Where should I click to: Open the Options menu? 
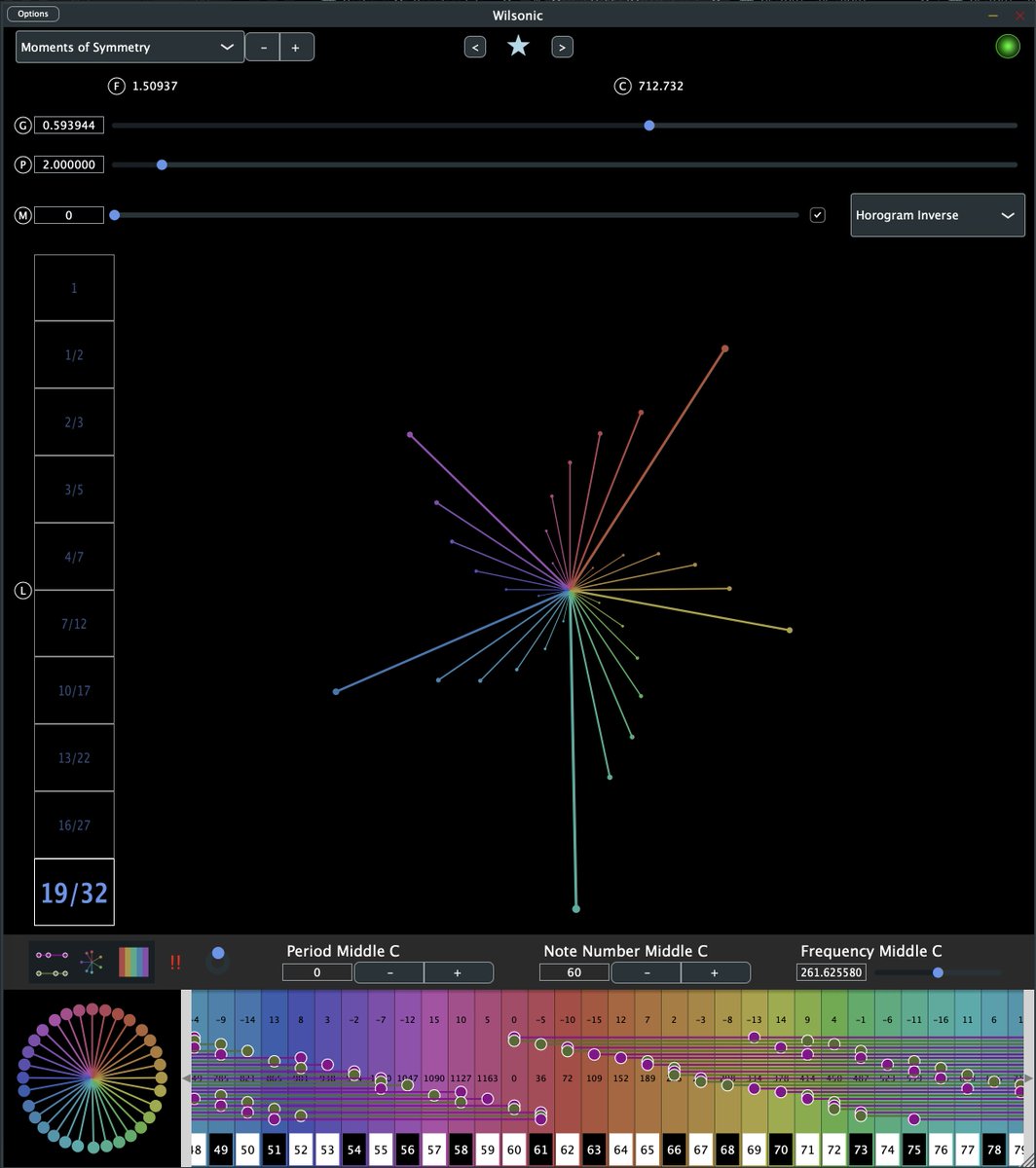pyautogui.click(x=32, y=14)
